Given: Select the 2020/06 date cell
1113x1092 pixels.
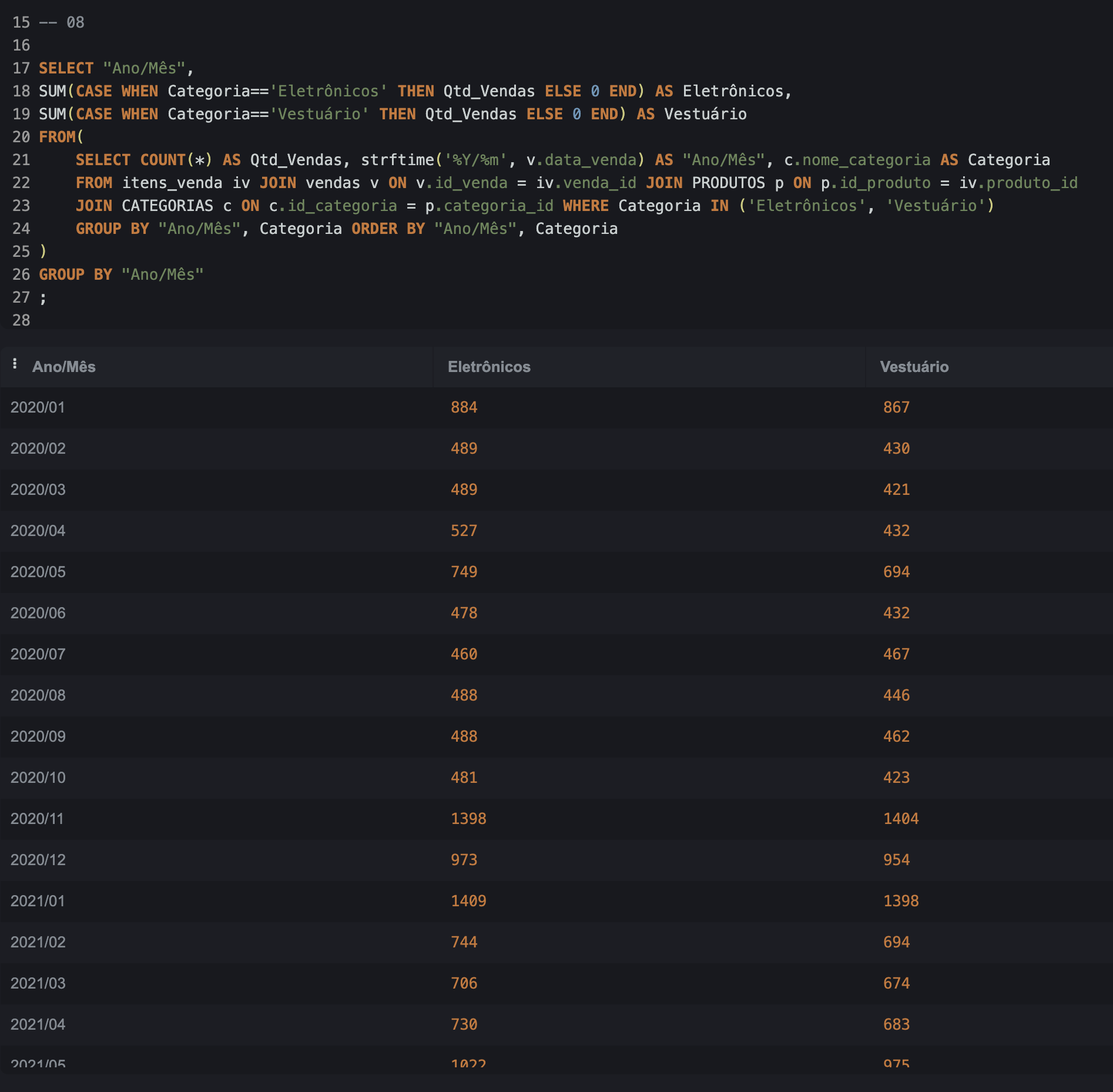Looking at the screenshot, I should (38, 613).
